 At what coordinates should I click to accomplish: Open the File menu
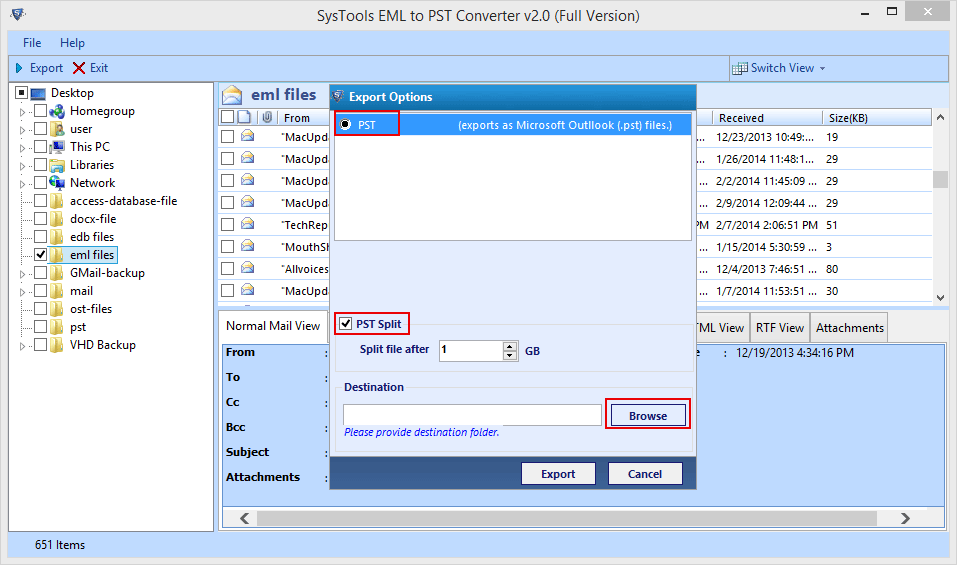click(x=32, y=43)
